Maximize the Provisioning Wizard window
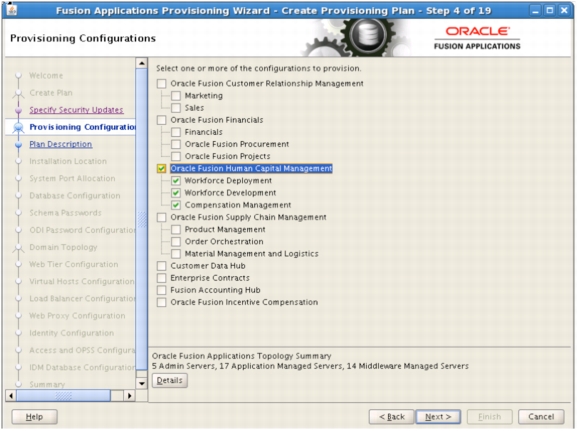This screenshot has height=431, width=578. pos(550,10)
